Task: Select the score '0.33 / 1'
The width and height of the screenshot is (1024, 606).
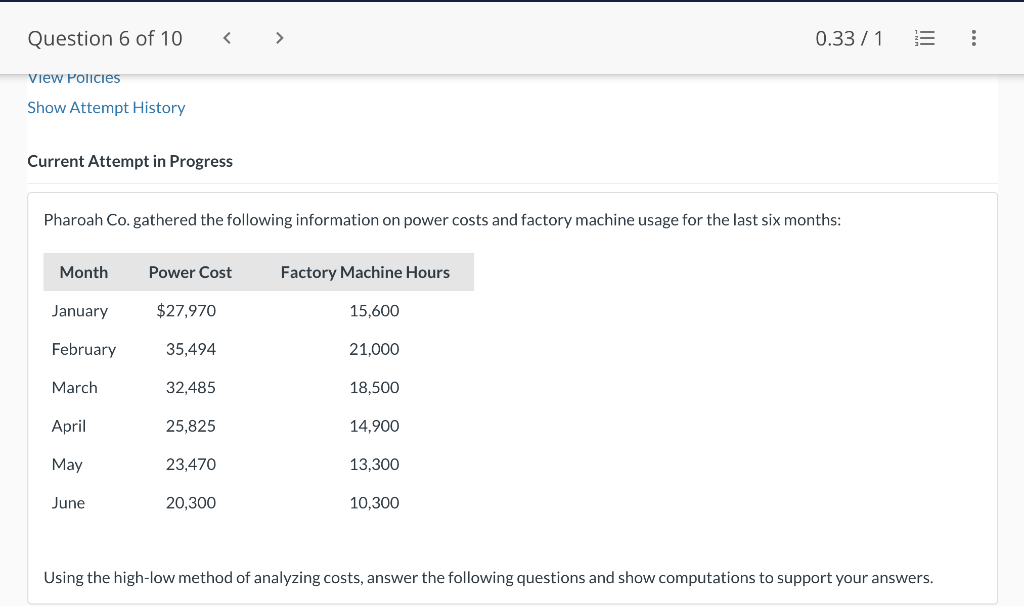Action: click(849, 39)
